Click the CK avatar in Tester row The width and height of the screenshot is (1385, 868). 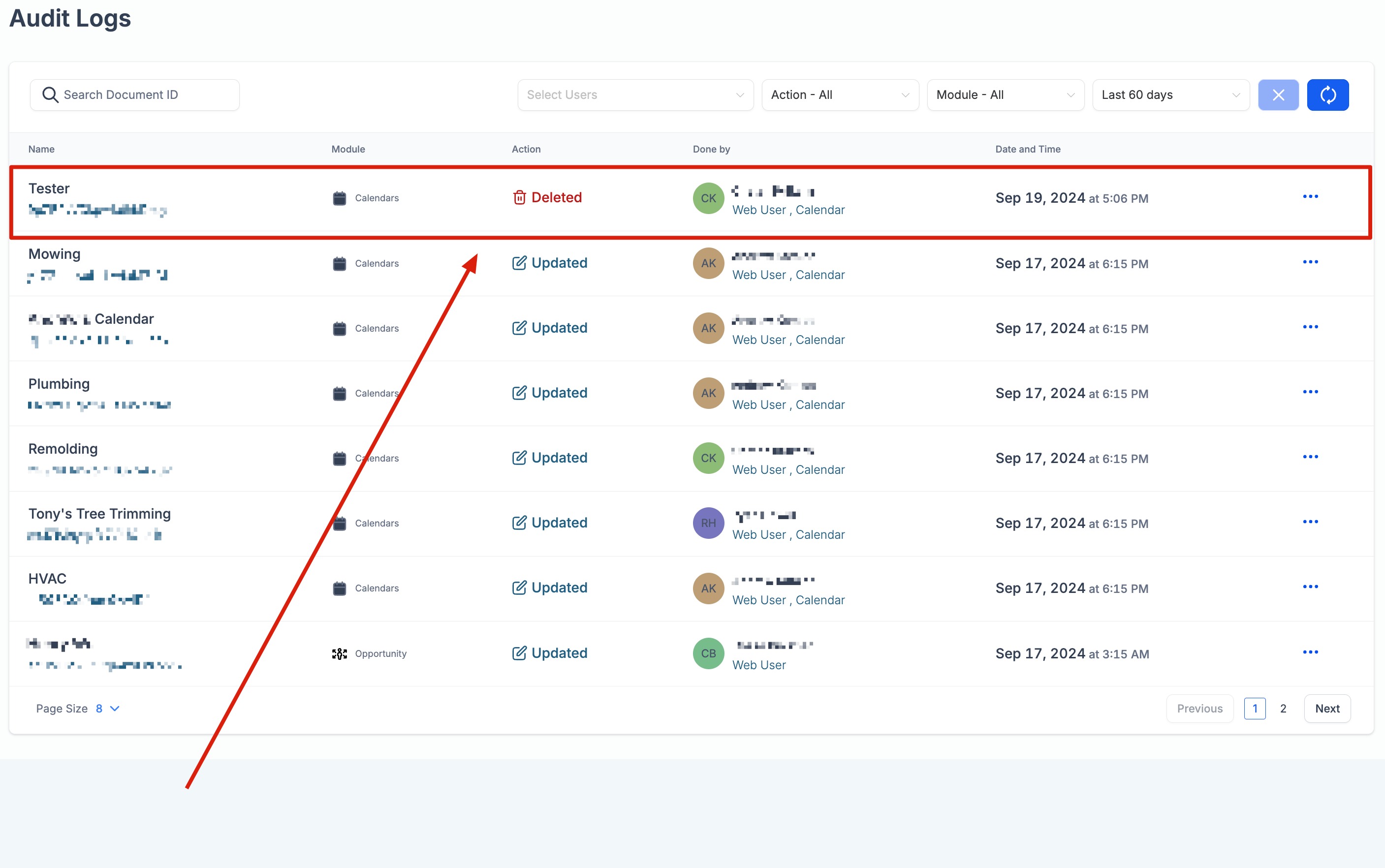coord(708,198)
